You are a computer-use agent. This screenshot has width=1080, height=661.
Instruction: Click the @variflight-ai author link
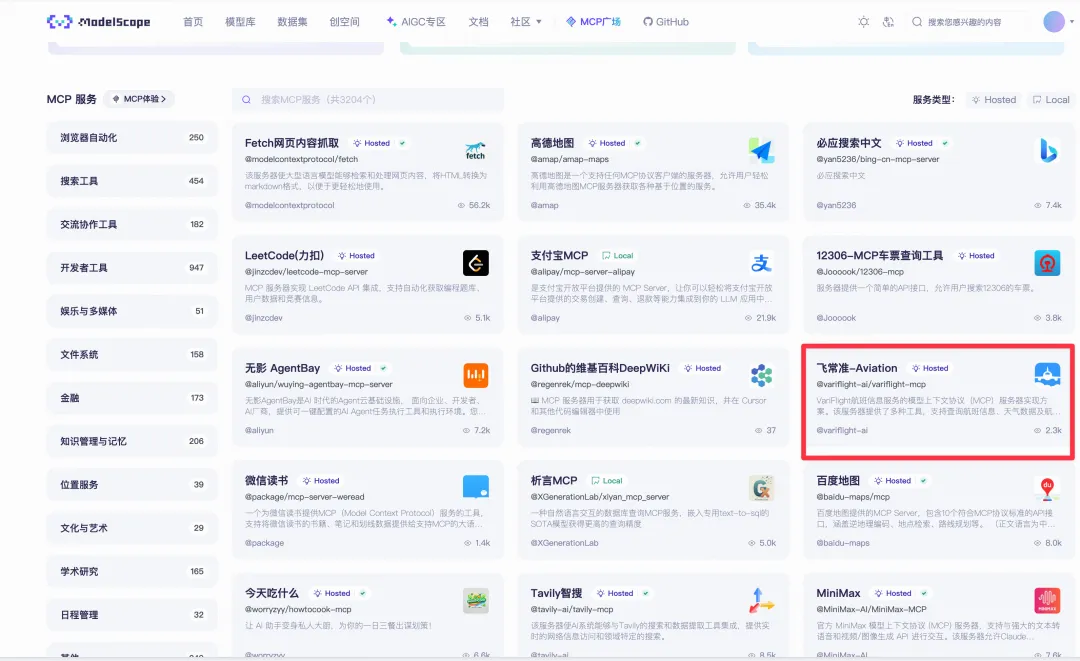point(842,430)
